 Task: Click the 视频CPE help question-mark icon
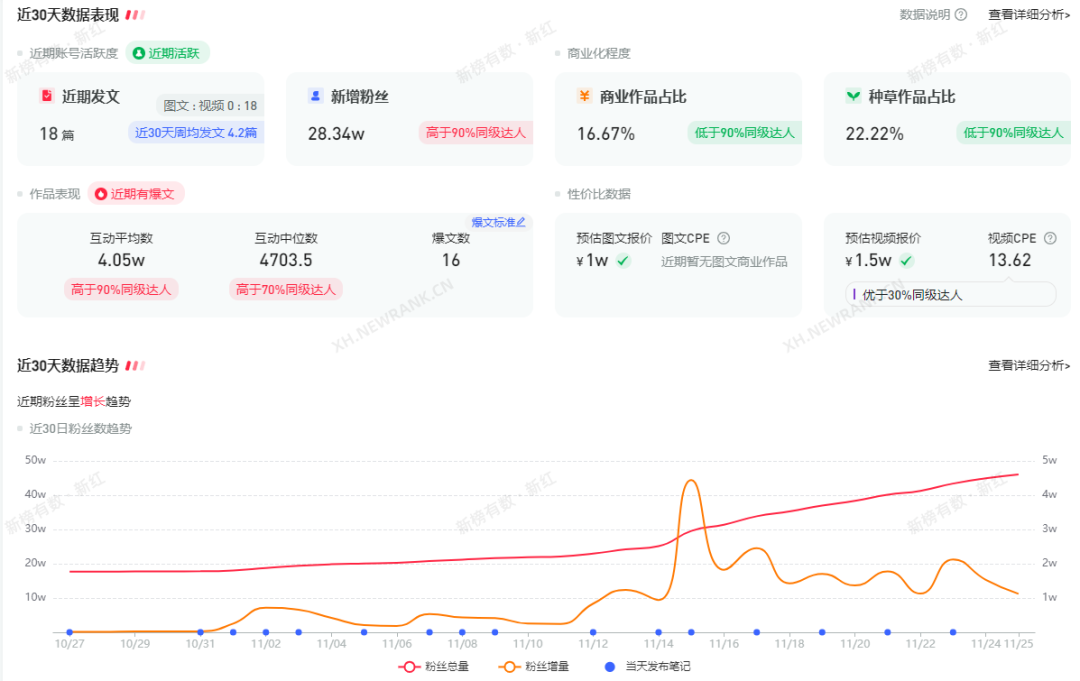(1050, 238)
